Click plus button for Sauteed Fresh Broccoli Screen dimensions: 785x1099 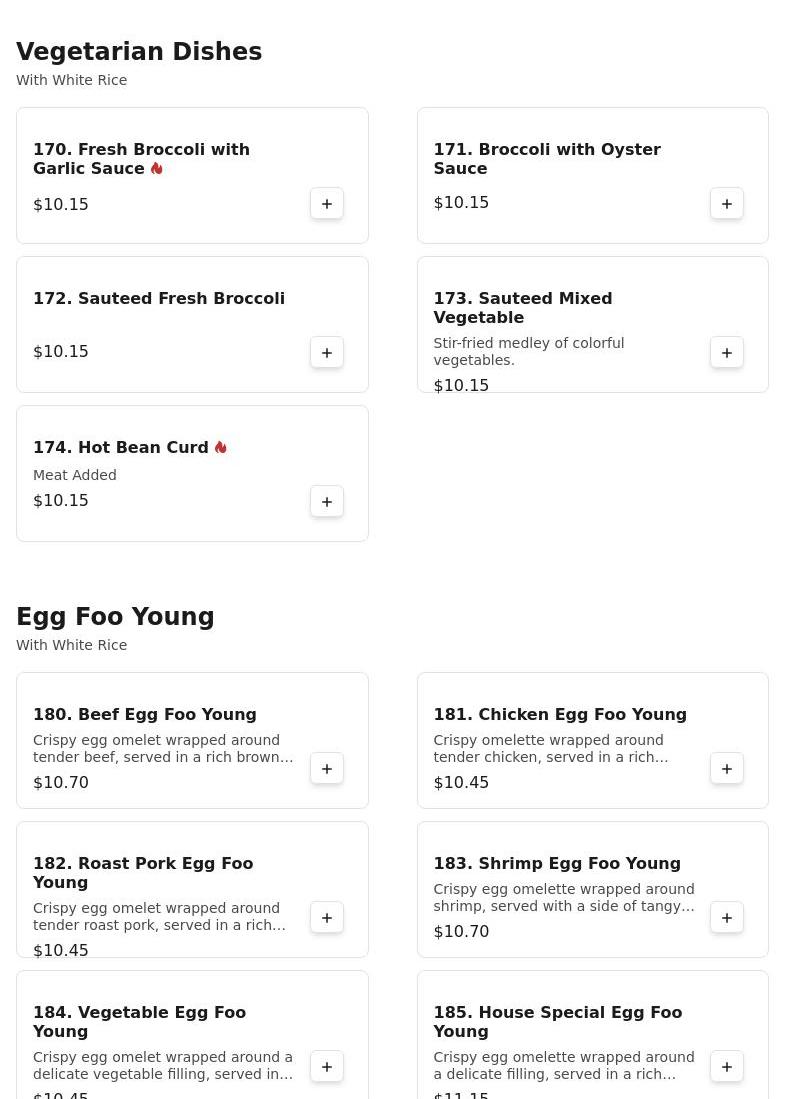coord(327,353)
